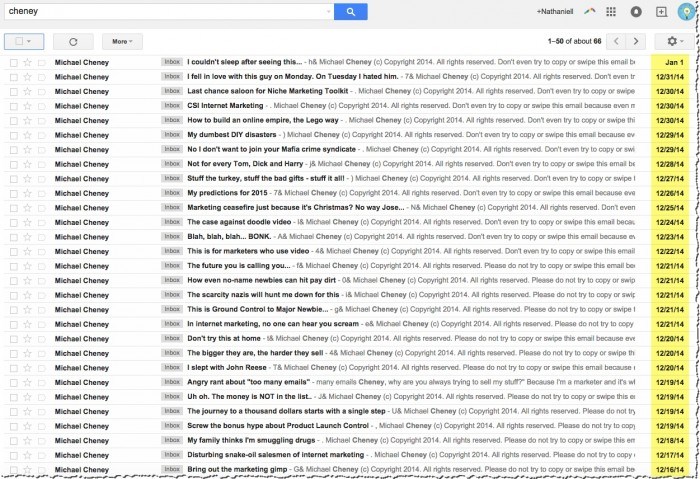This screenshot has width=700, height=479.
Task: Mark 'How to build an online empire' as important
Action: pos(42,121)
